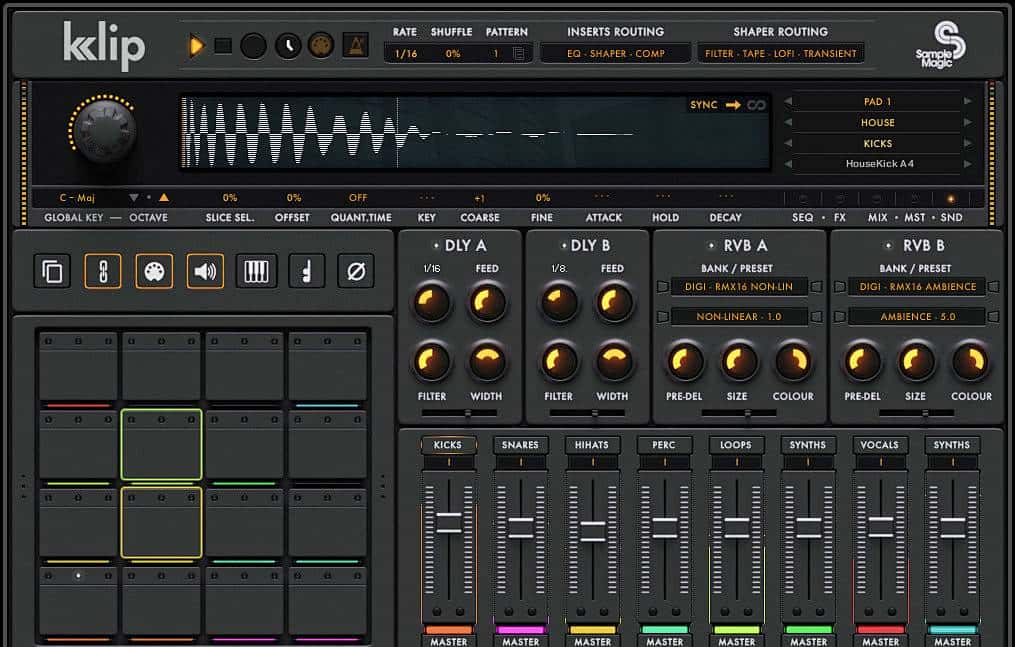This screenshot has width=1015, height=647.
Task: Click the HIHATS channel volume fader
Action: 592,530
